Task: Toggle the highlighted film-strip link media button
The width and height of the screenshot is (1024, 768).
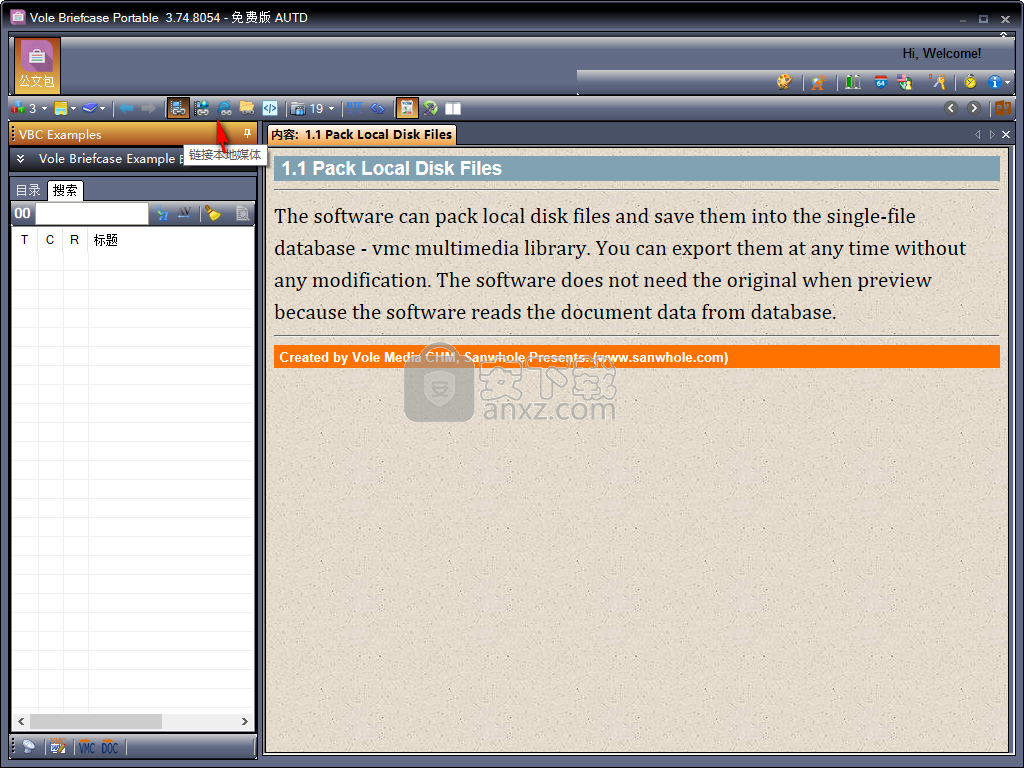Action: coord(178,108)
